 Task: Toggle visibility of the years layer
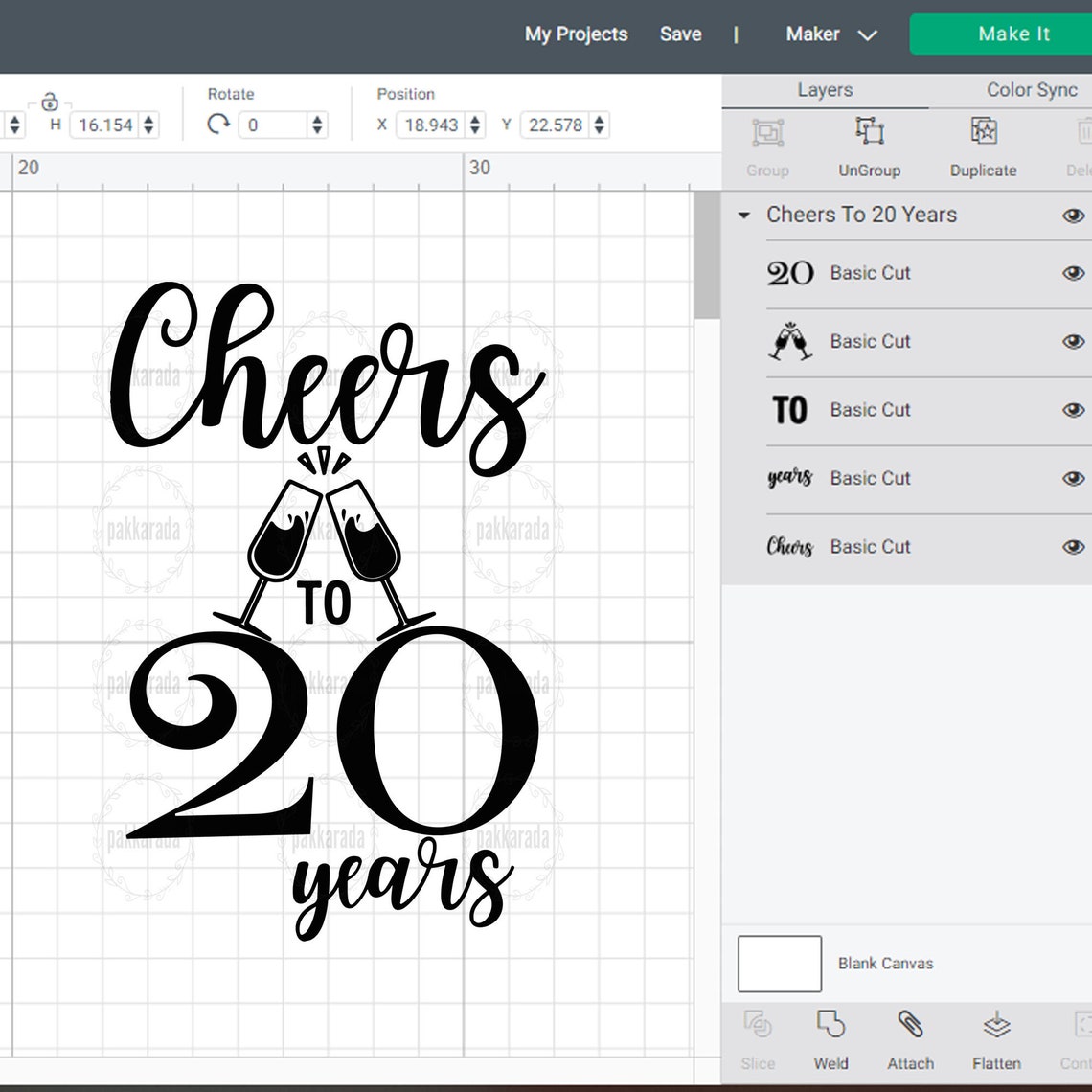(1074, 478)
